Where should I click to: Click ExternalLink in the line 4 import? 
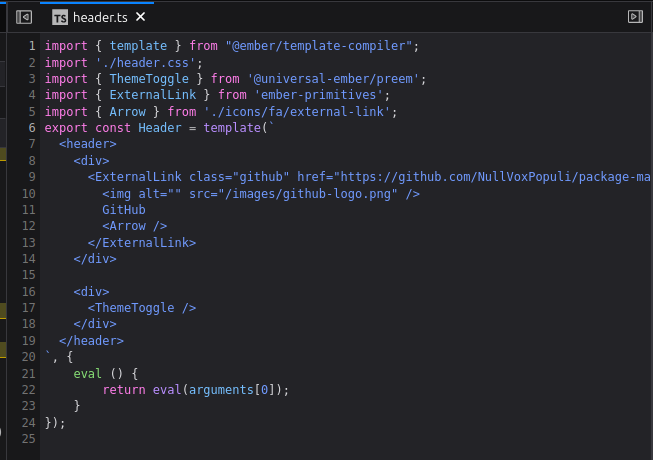(153, 95)
